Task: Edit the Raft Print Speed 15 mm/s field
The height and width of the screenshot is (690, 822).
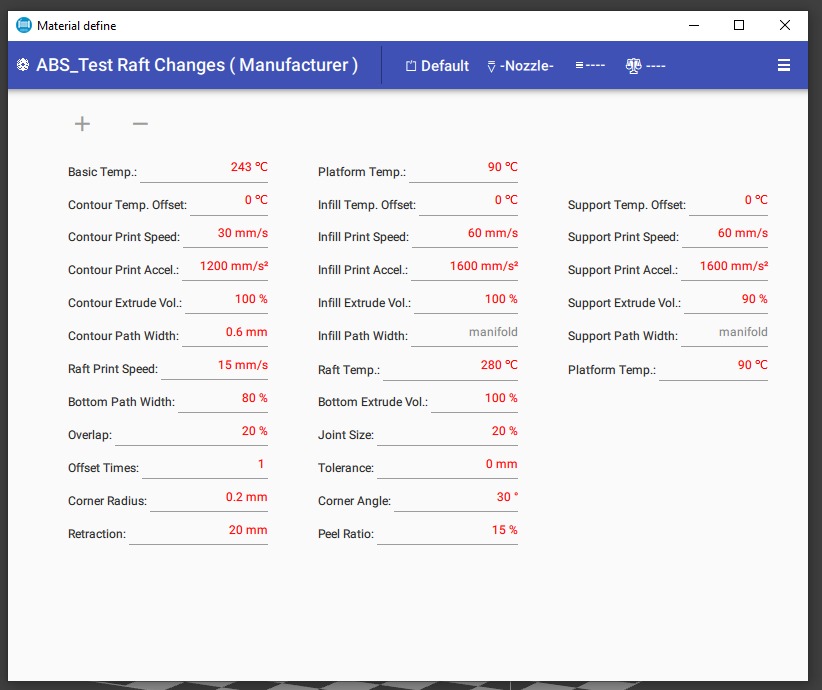Action: click(214, 366)
